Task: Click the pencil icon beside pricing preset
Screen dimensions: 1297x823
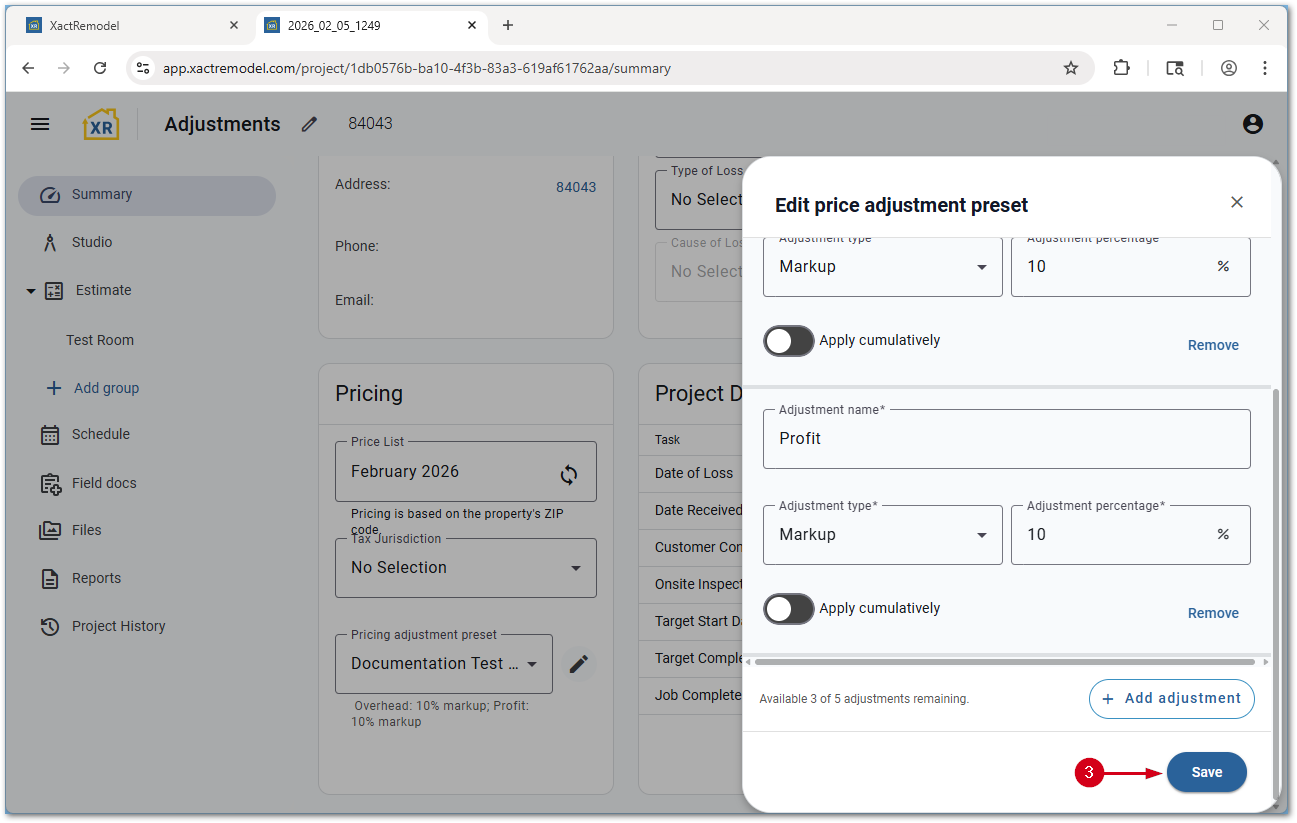Action: tap(579, 664)
